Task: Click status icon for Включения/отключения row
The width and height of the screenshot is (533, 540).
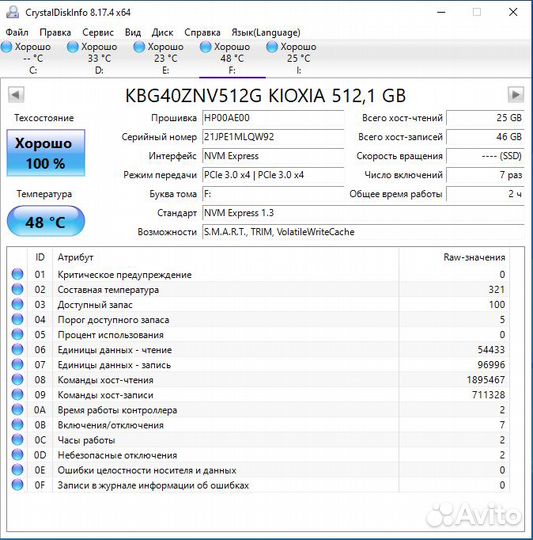Action: pos(17,425)
